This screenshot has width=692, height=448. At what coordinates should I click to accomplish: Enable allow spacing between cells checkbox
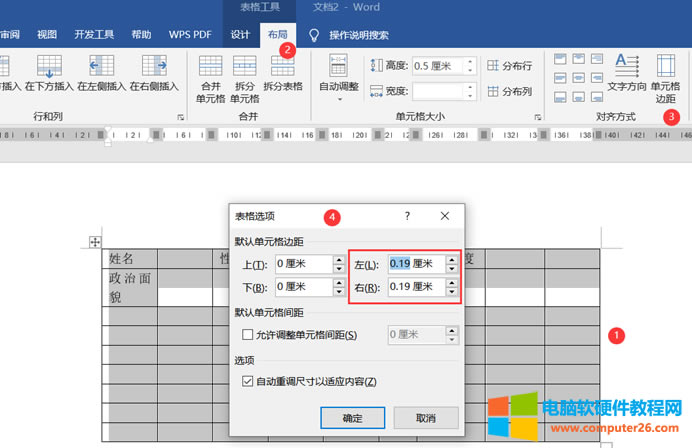click(x=249, y=334)
